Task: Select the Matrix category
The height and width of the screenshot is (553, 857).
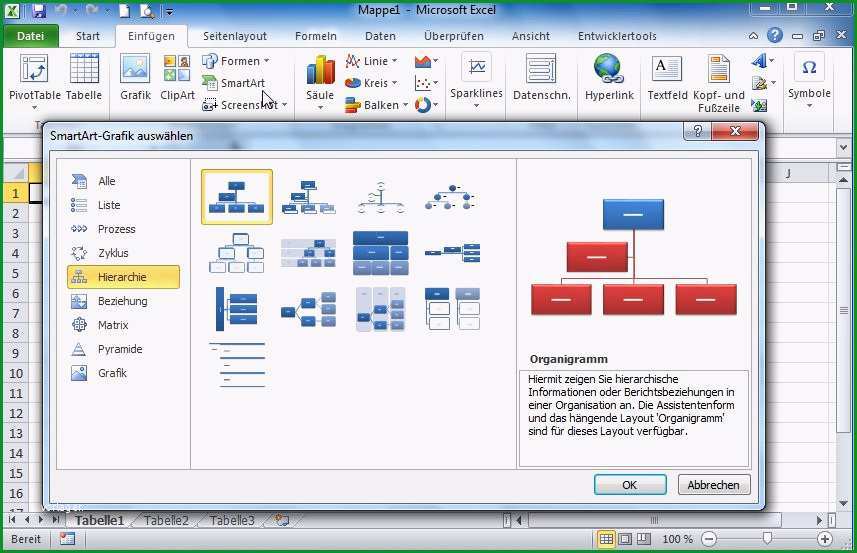Action: (x=124, y=325)
